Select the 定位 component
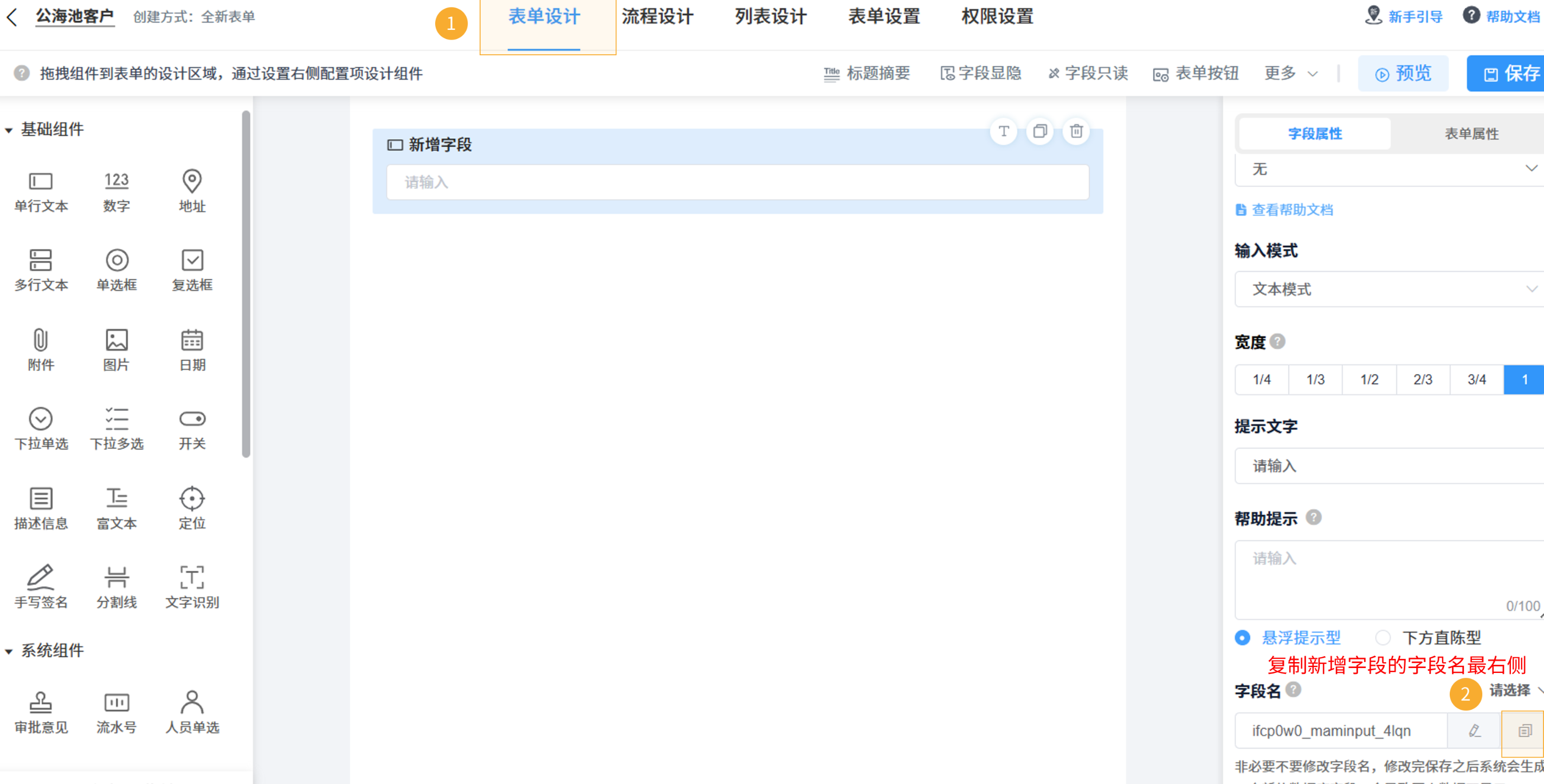The height and width of the screenshot is (784, 1544). (x=192, y=509)
